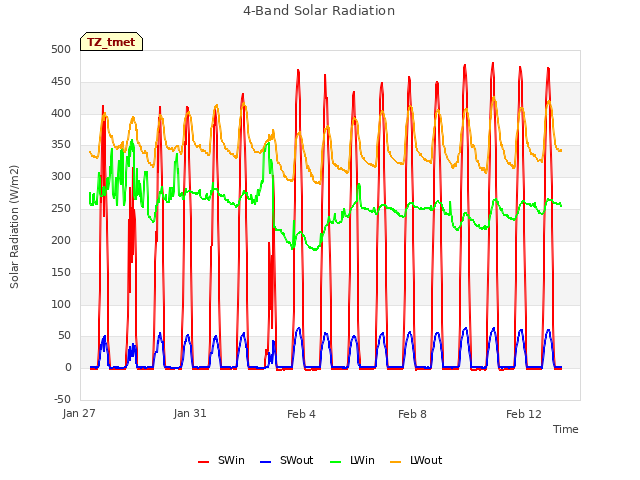Viewport: 640px width, 480px height.
Task: Toggle the LWout legend entry
Action: tap(416, 460)
